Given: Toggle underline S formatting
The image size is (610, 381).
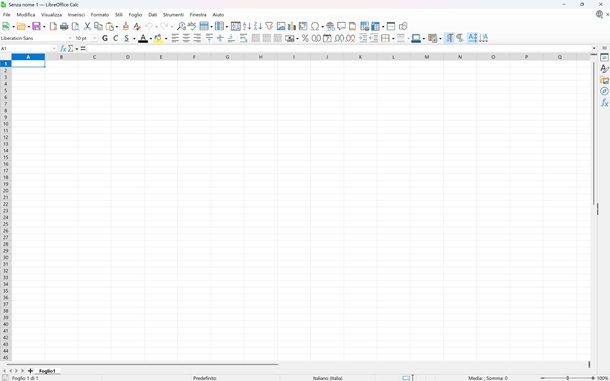Looking at the screenshot, I should tap(126, 38).
